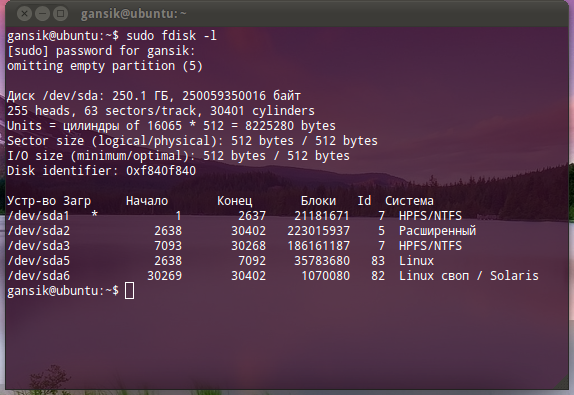Click HPFS/NTFS in the /dev/sda1 row

click(430, 216)
